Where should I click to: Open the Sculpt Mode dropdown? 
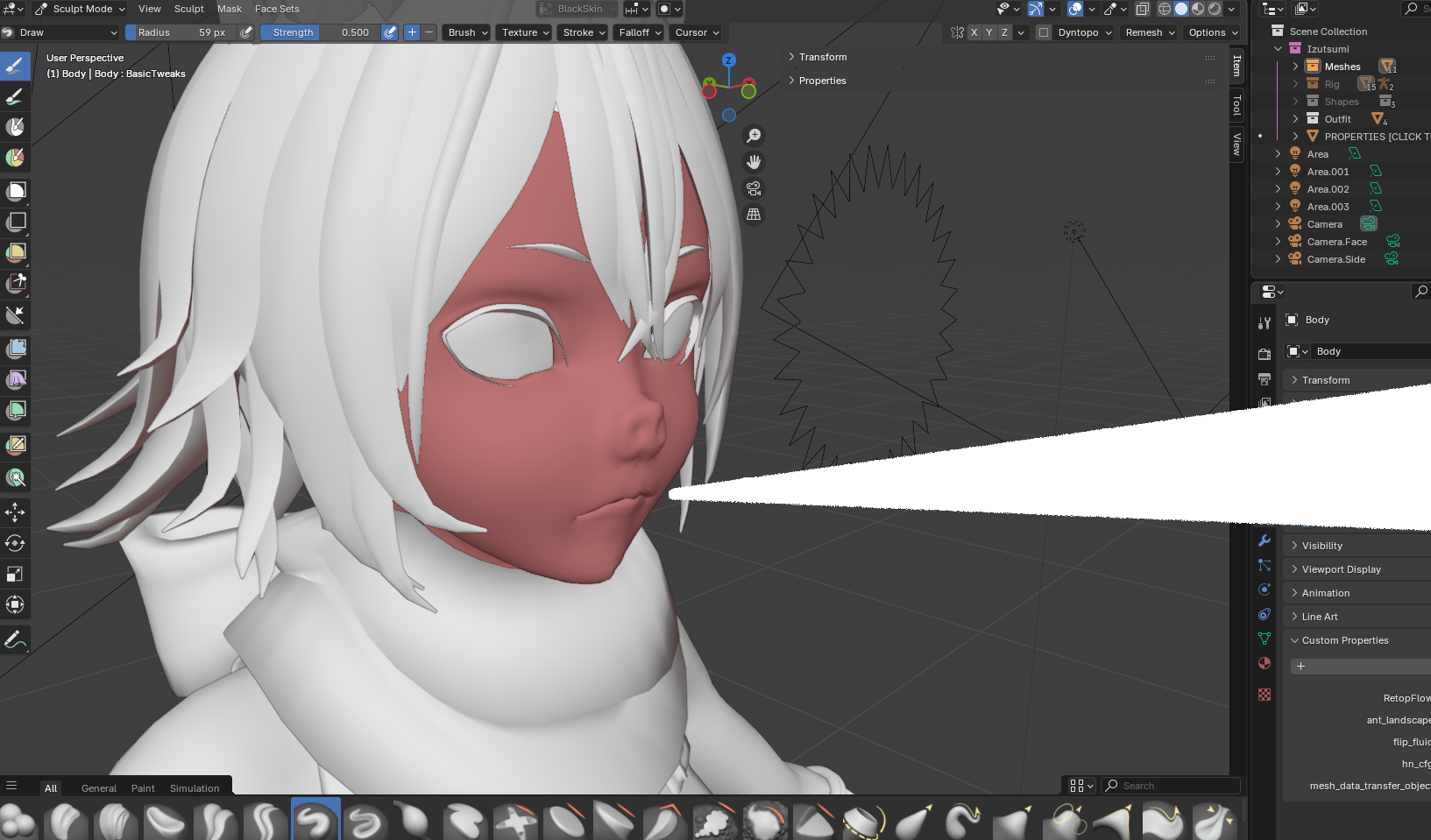coord(81,9)
